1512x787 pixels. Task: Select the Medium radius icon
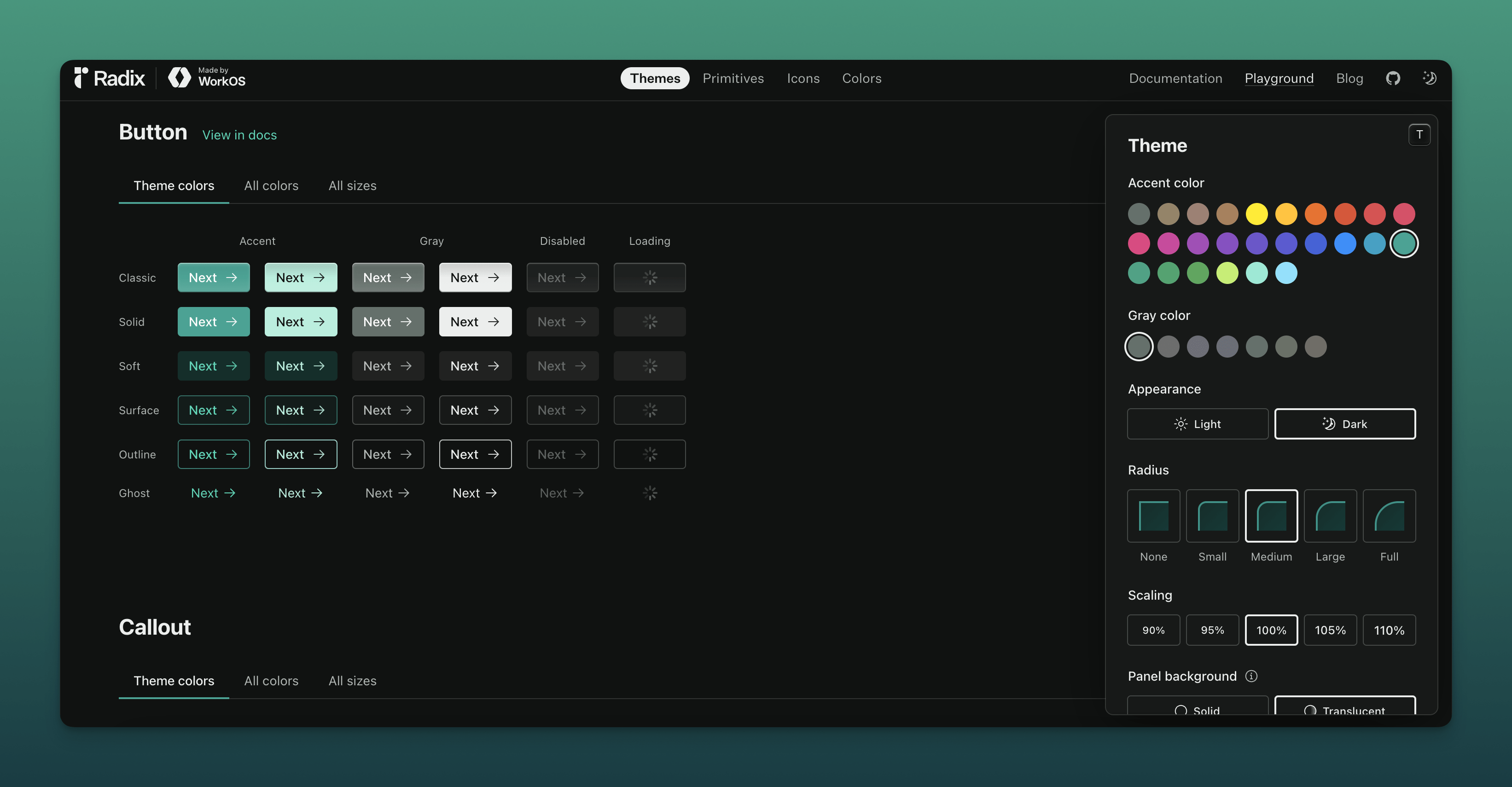pos(1271,516)
